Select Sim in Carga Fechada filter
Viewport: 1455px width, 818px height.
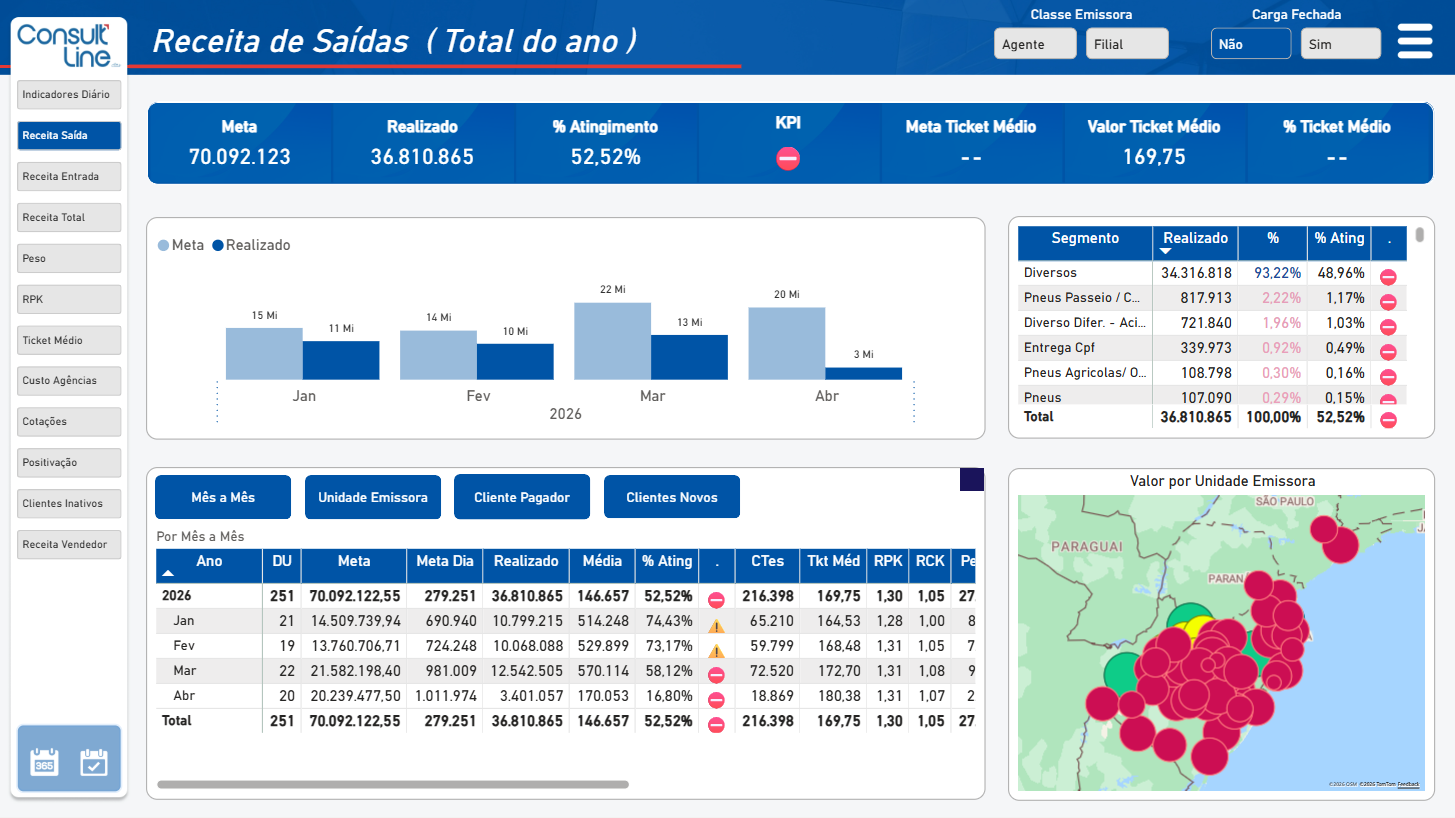pos(1341,44)
